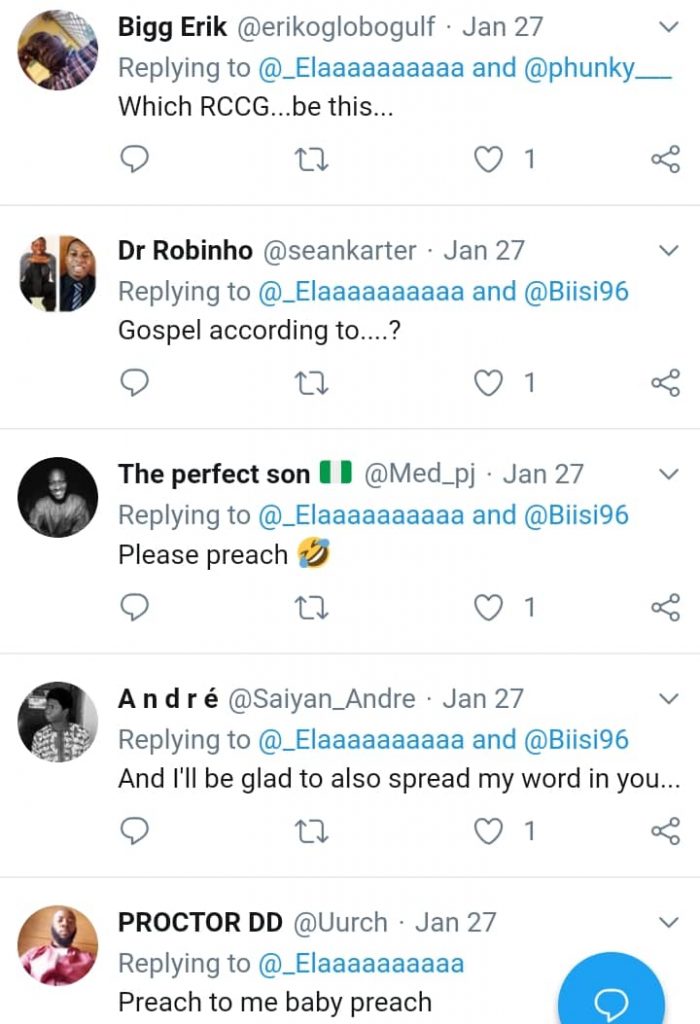700x1024 pixels.
Task: Open The perfect son's avatar
Action: pos(58,497)
